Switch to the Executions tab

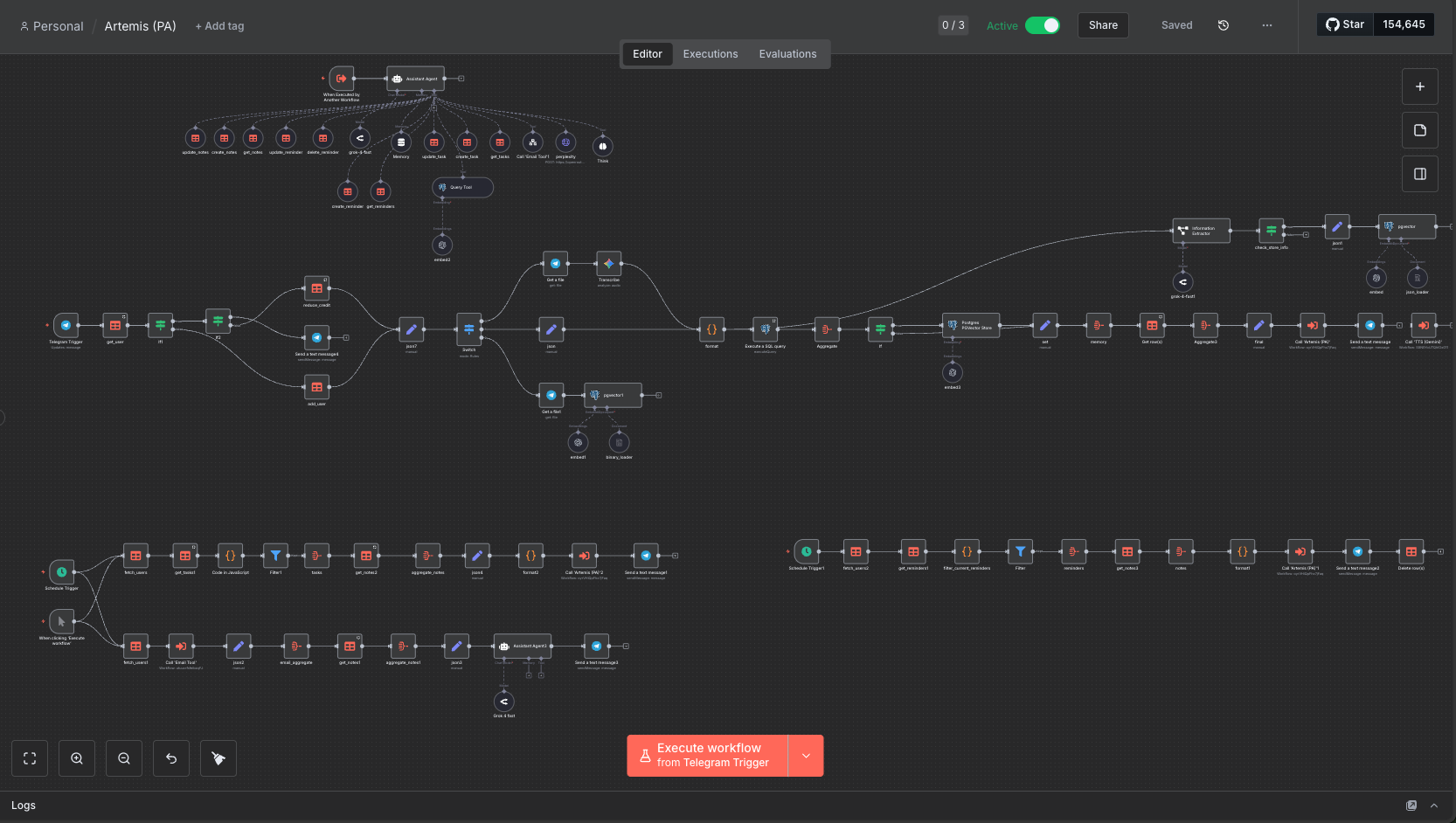click(x=710, y=54)
